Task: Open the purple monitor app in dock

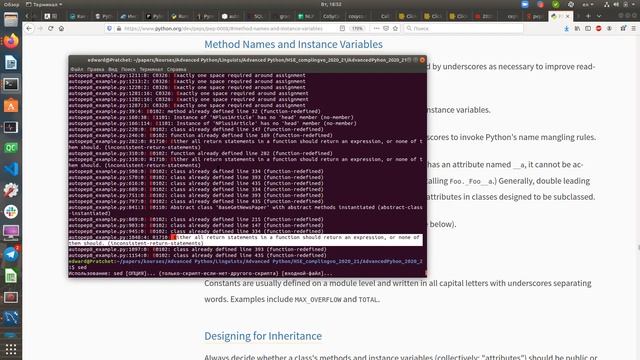Action: pos(11,233)
